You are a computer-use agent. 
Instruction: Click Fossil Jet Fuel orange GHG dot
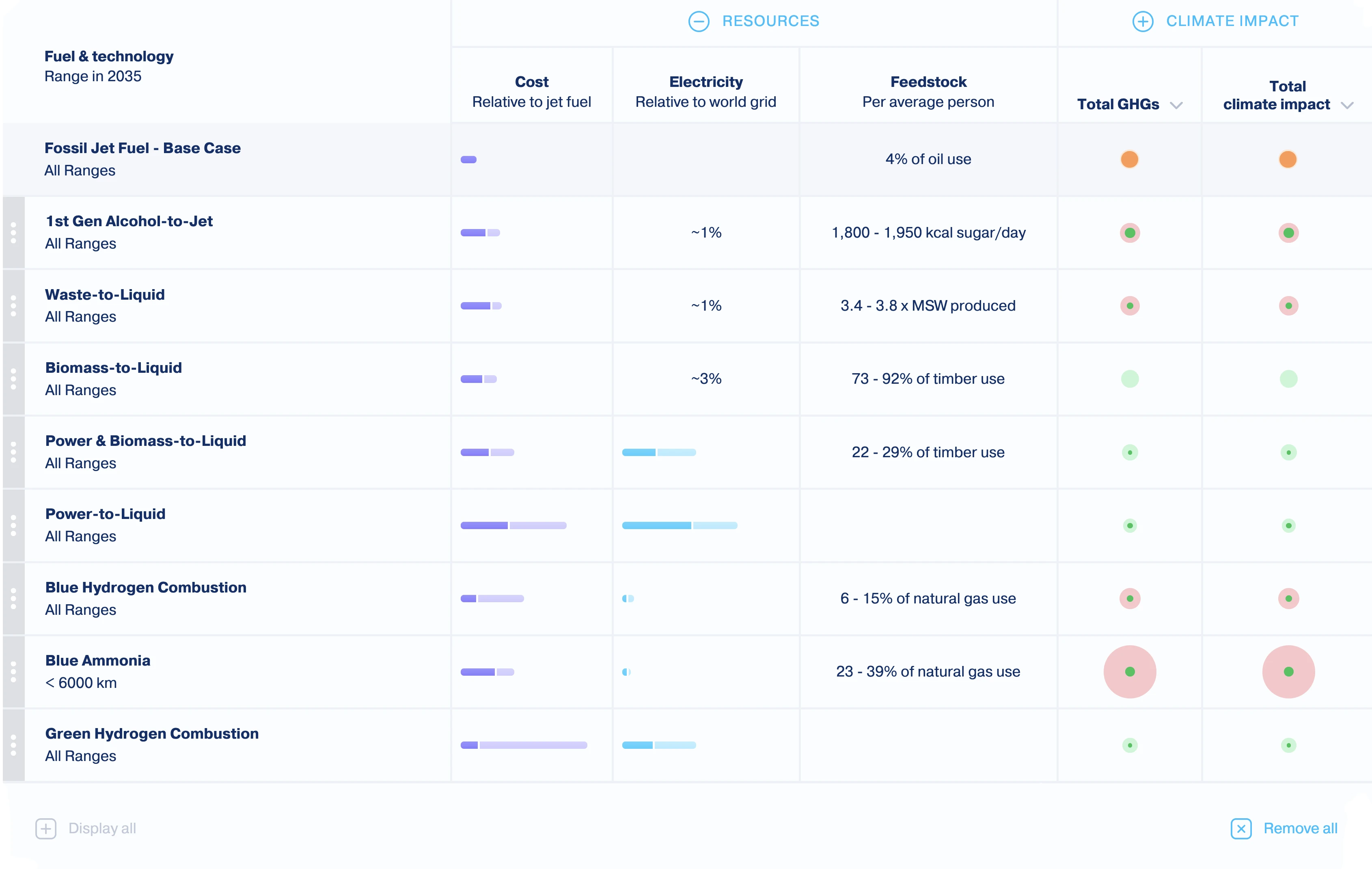pyautogui.click(x=1129, y=160)
